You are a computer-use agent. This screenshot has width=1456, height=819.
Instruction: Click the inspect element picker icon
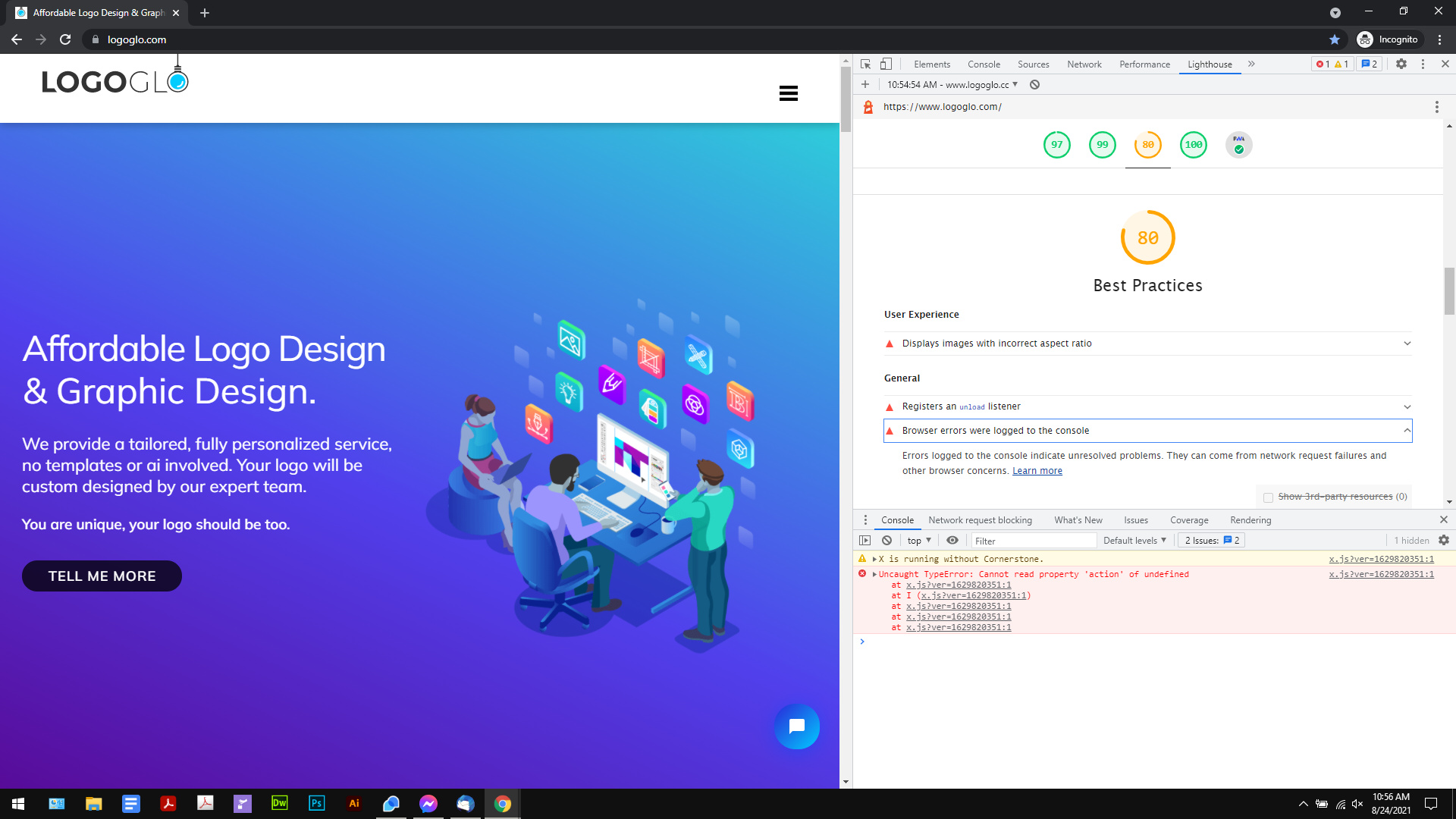coord(865,64)
